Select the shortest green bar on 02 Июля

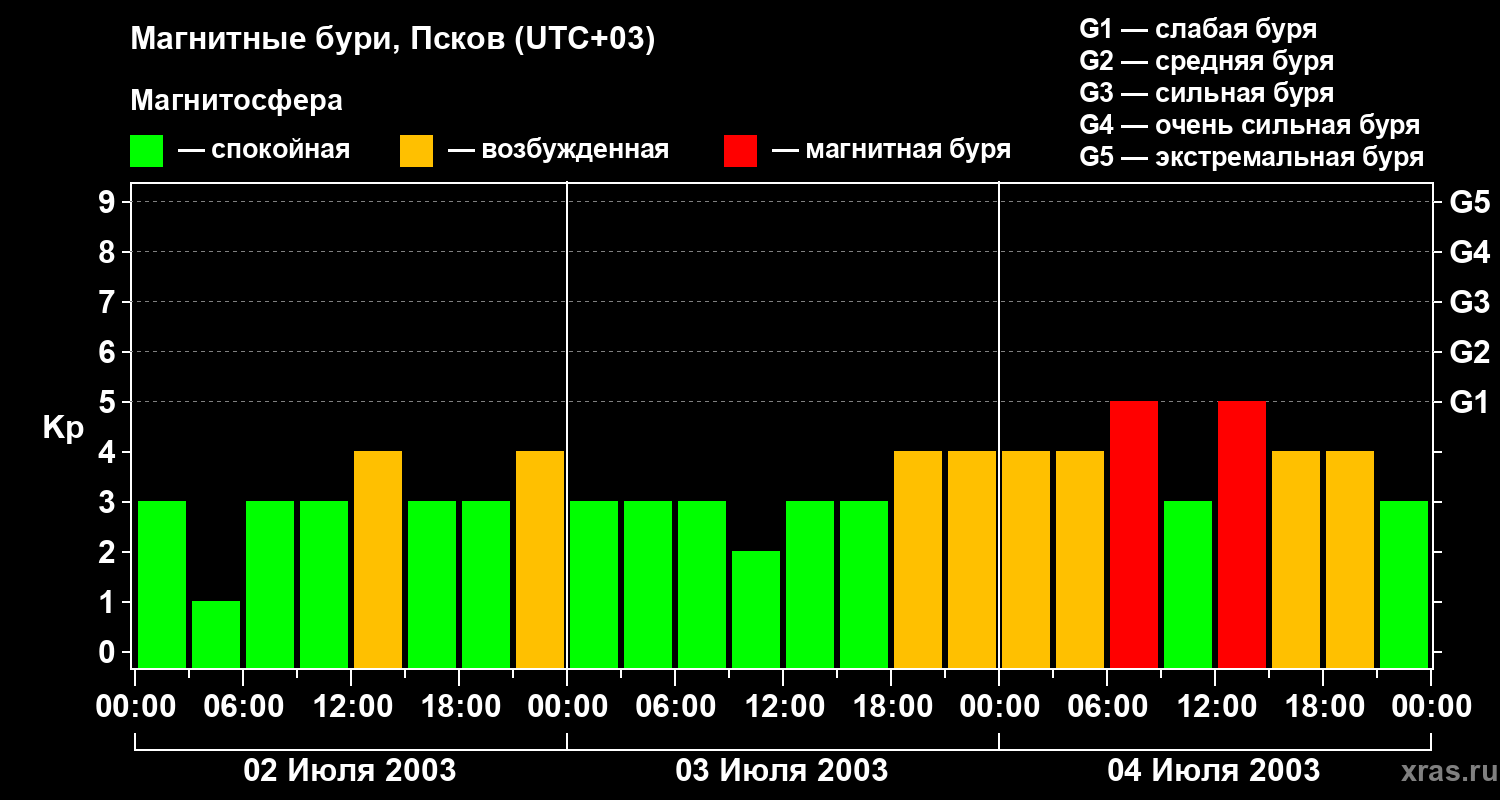[x=216, y=634]
